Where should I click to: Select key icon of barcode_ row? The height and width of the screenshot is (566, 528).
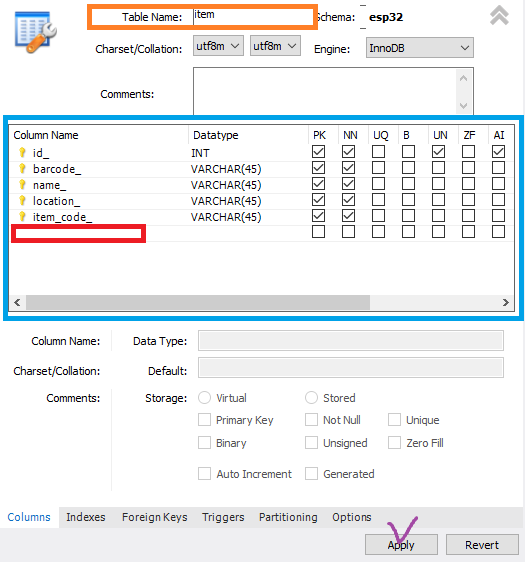point(22,169)
